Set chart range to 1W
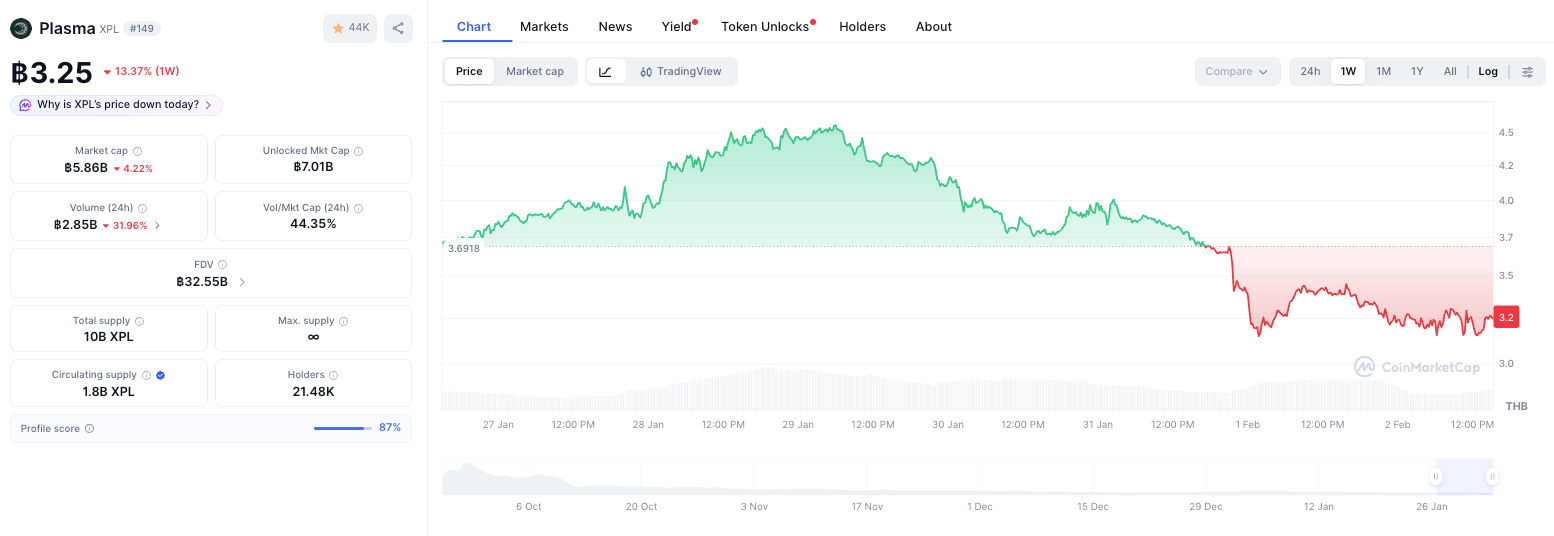The image size is (1554, 536). [1348, 71]
